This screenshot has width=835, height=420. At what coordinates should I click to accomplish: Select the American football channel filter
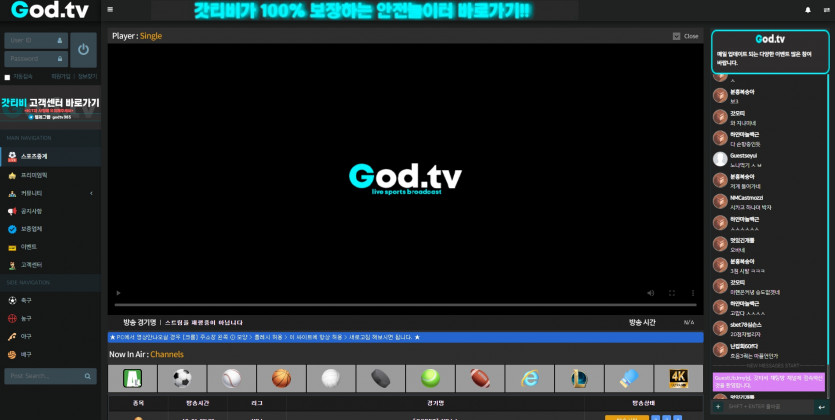tap(480, 378)
